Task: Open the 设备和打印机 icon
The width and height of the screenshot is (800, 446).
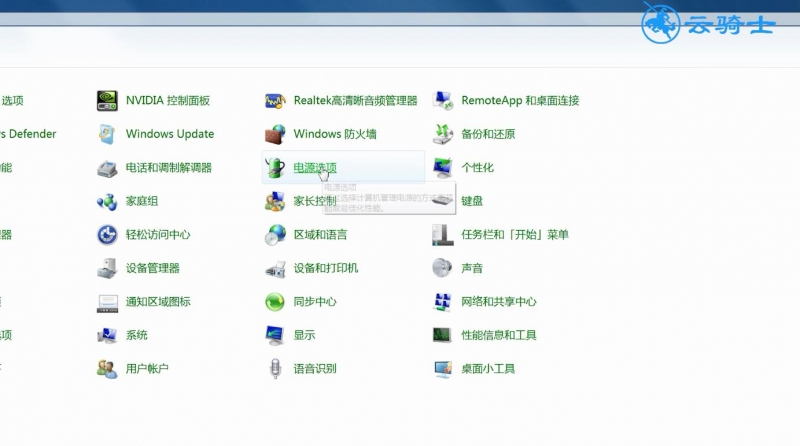Action: 275,268
